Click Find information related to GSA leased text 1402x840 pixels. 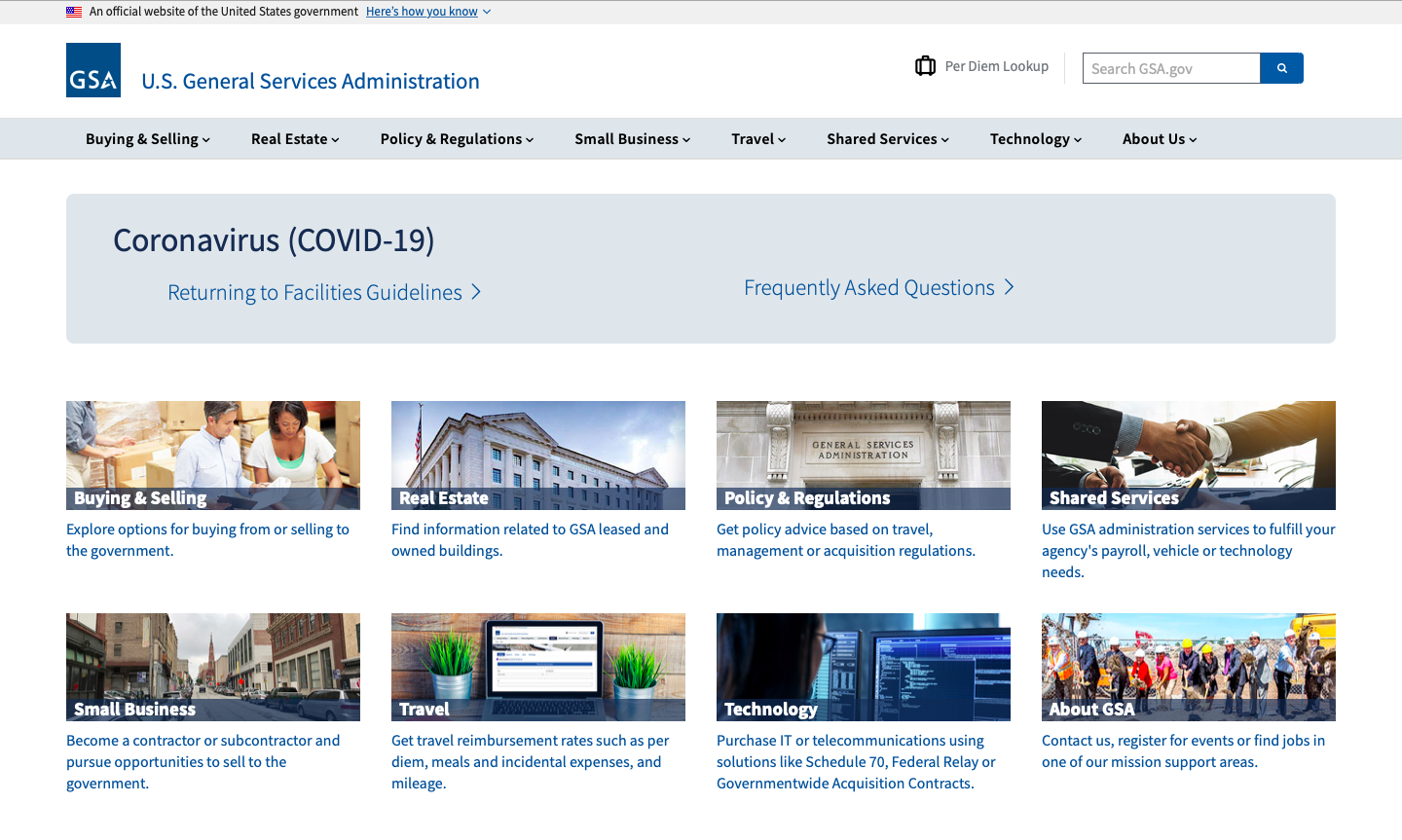coord(530,540)
